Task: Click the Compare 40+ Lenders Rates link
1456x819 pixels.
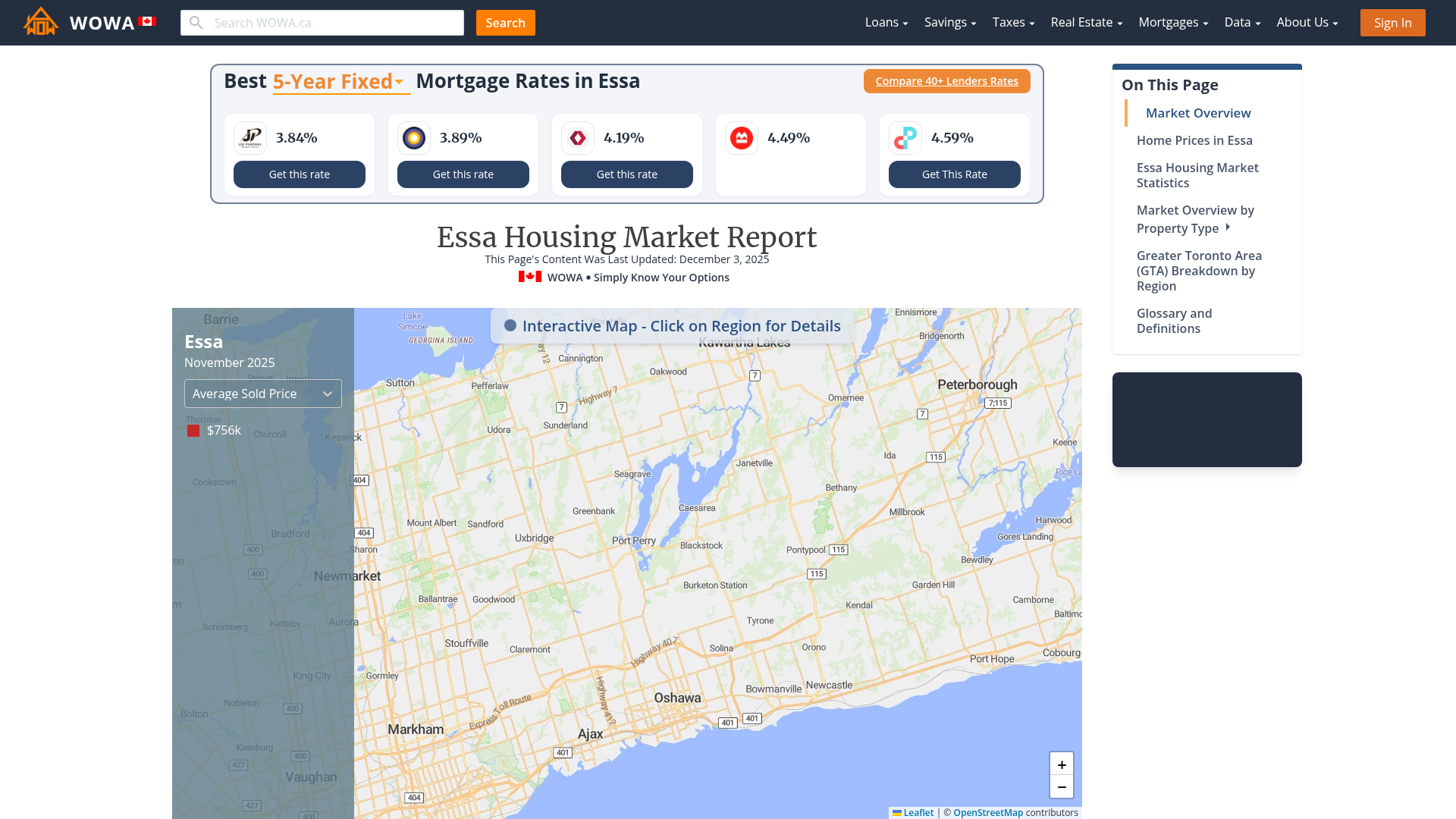Action: [x=946, y=80]
